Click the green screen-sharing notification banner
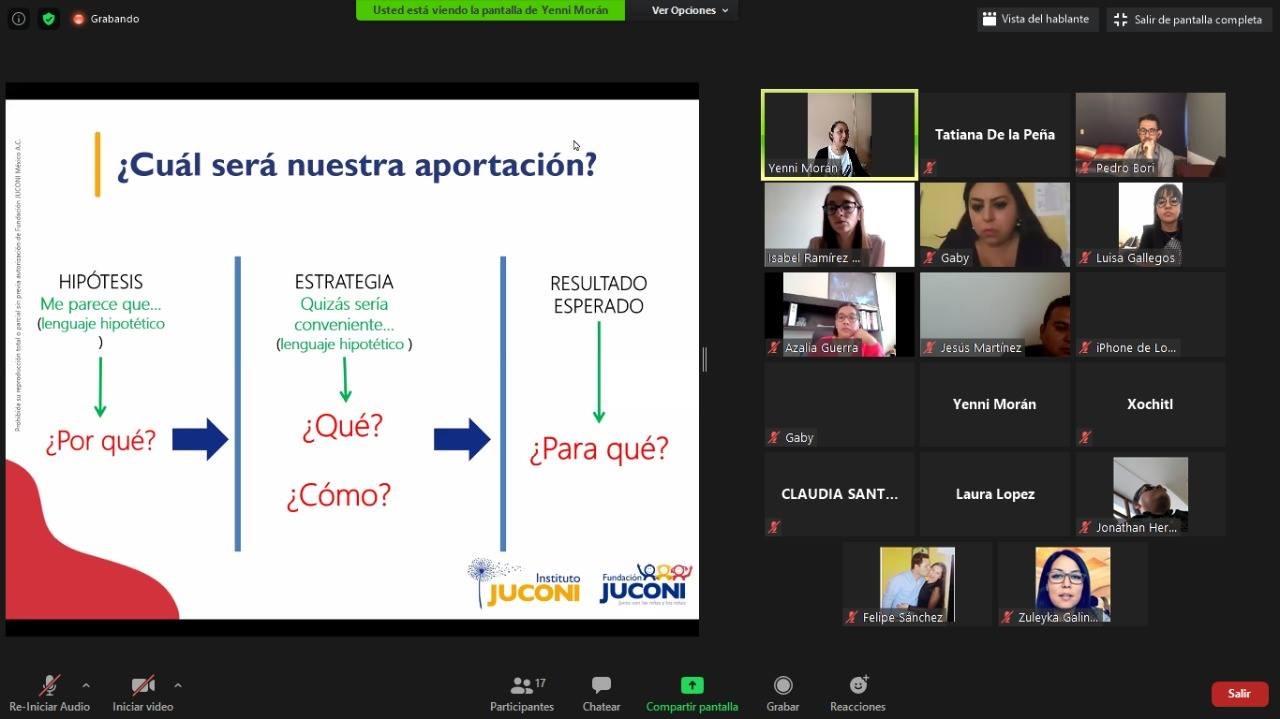Viewport: 1280px width, 719px height. pos(490,10)
